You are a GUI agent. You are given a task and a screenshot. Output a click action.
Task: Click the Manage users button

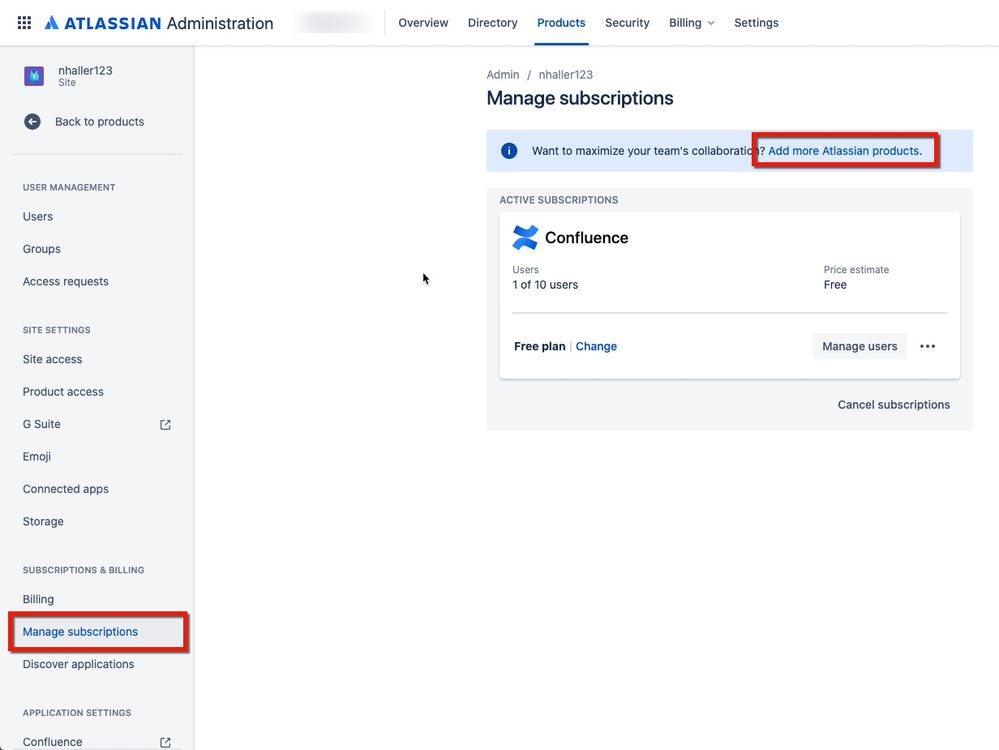point(859,347)
